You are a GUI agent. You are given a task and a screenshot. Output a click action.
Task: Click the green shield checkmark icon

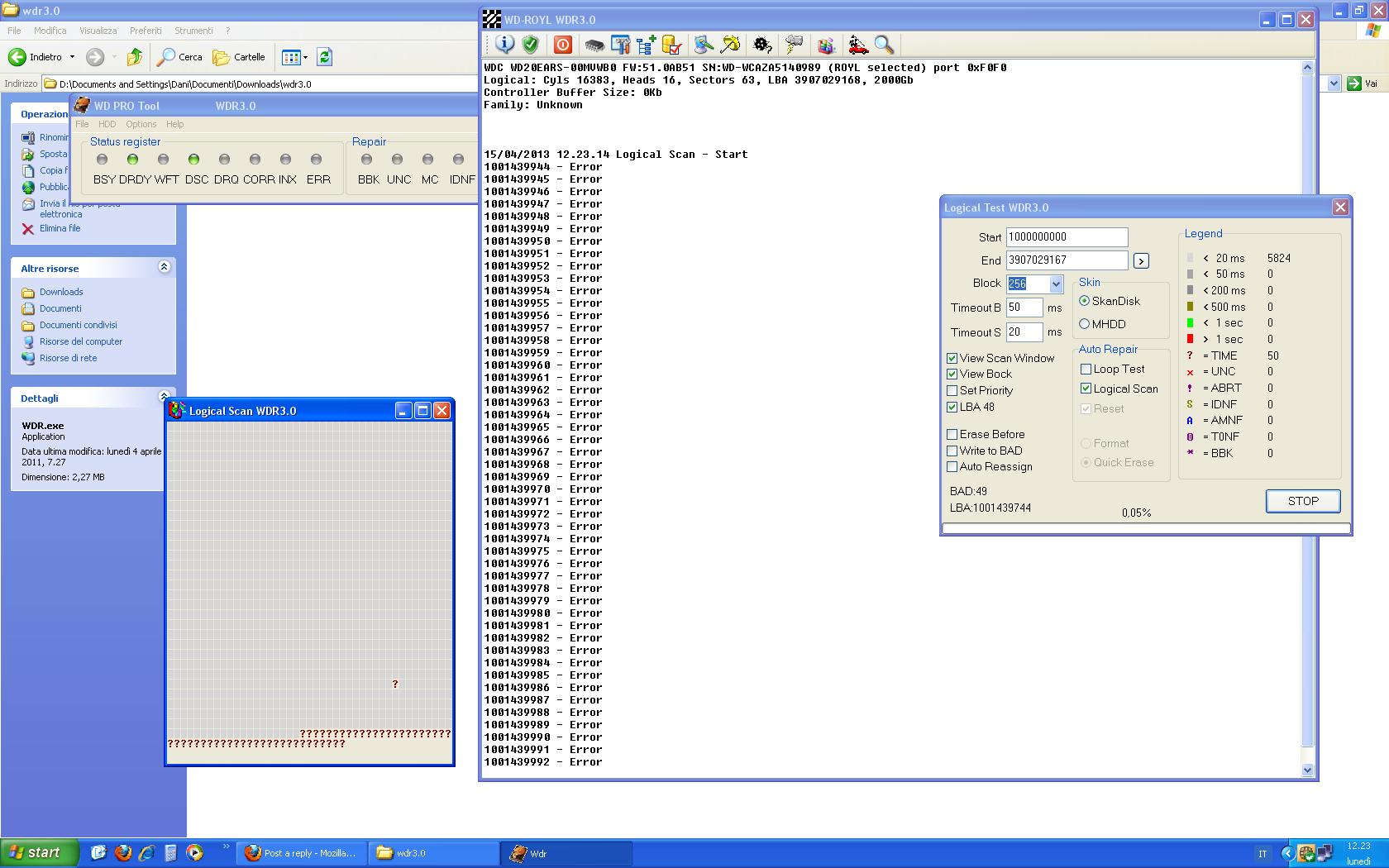531,45
